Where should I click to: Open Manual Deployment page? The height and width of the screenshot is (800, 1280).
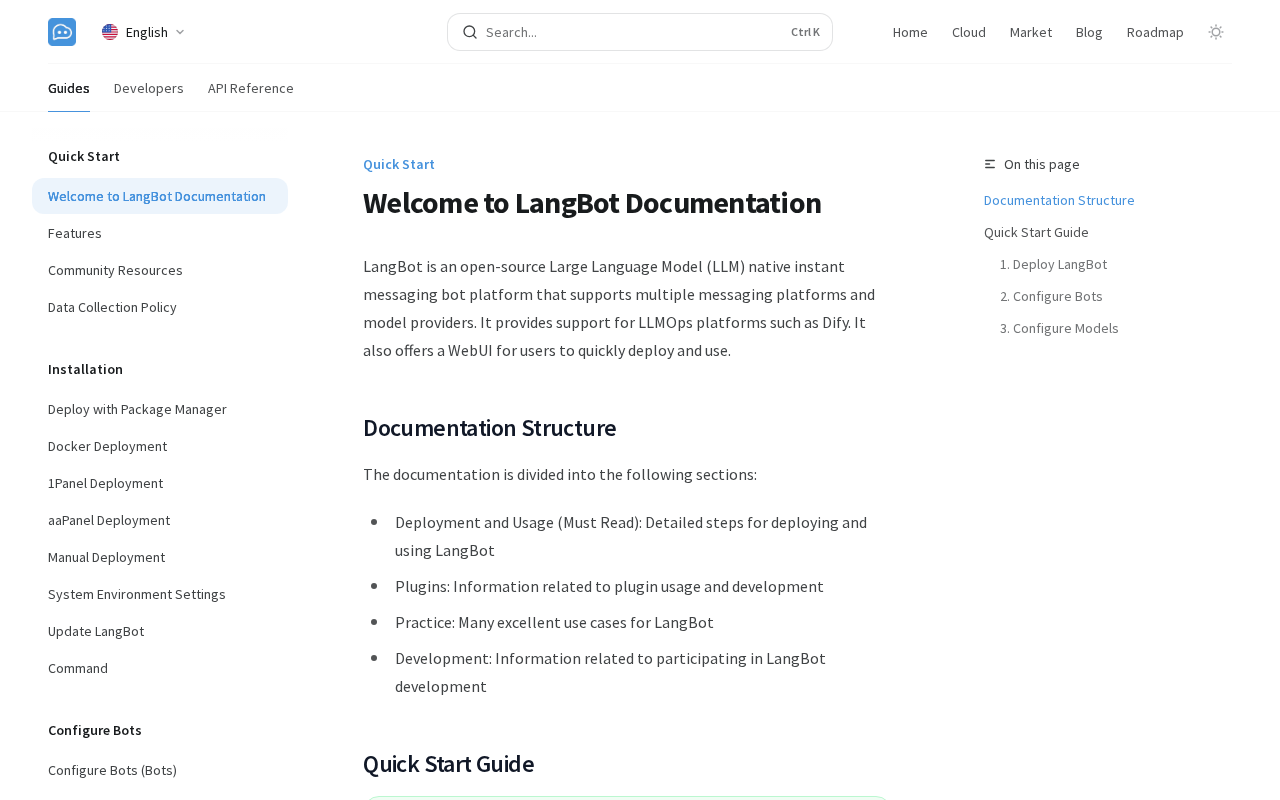(160, 557)
